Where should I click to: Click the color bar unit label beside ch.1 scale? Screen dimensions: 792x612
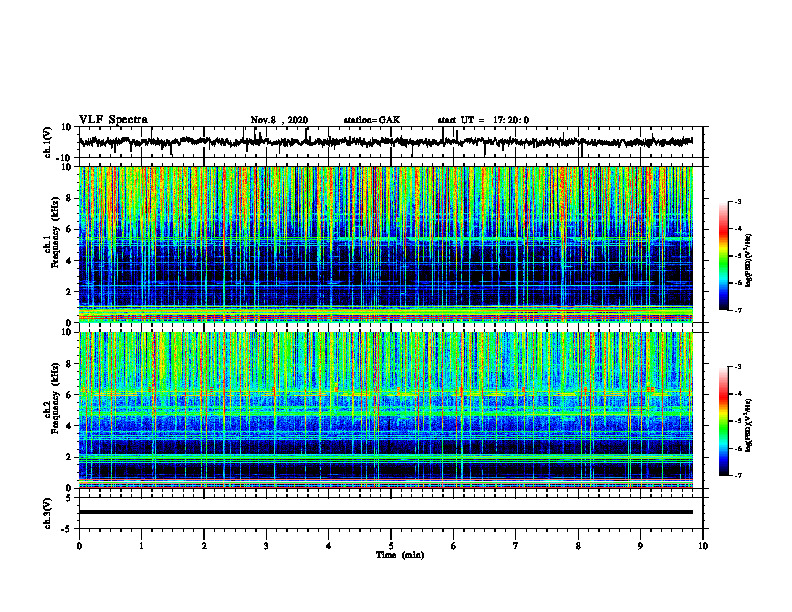pos(749,260)
